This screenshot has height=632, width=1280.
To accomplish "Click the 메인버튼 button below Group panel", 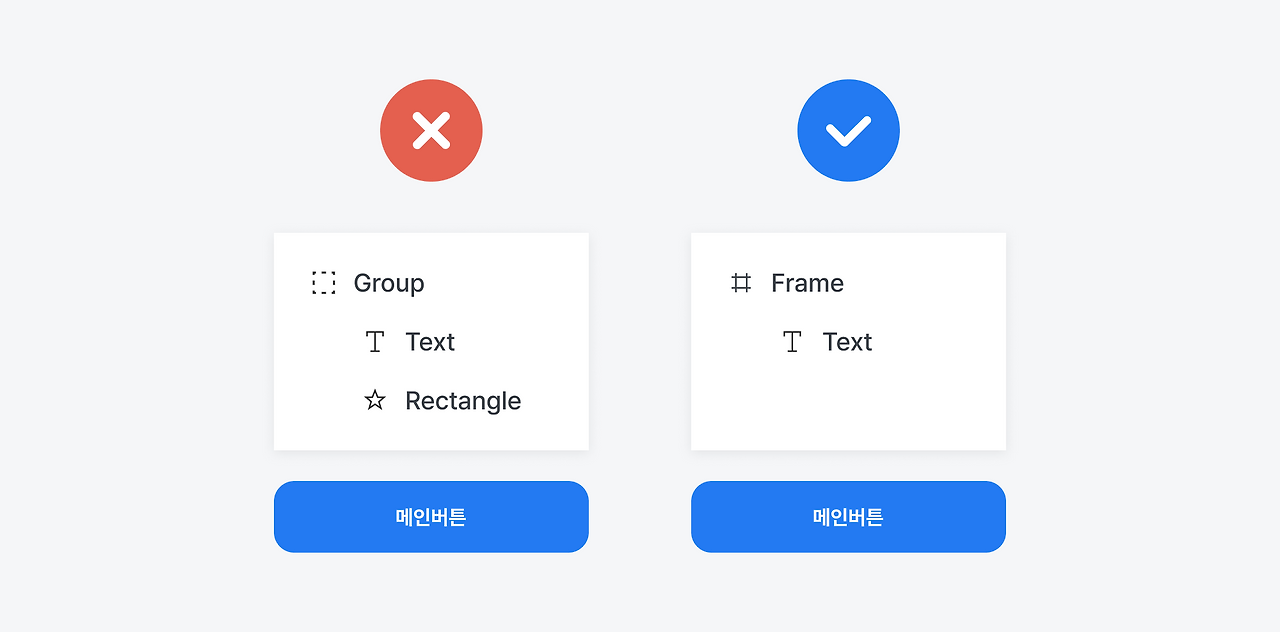I will click(431, 517).
